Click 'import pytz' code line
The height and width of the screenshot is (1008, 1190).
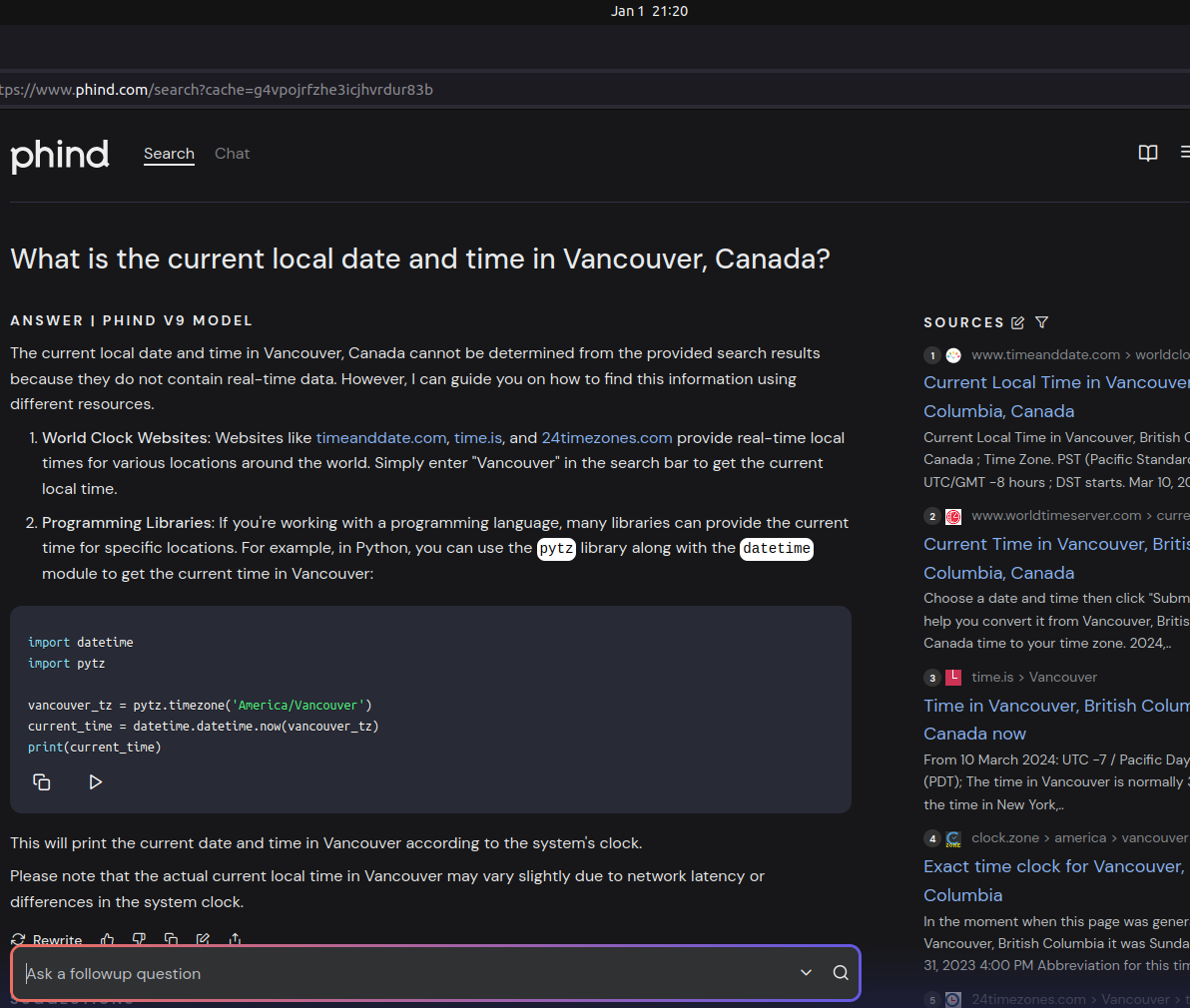[x=67, y=663]
